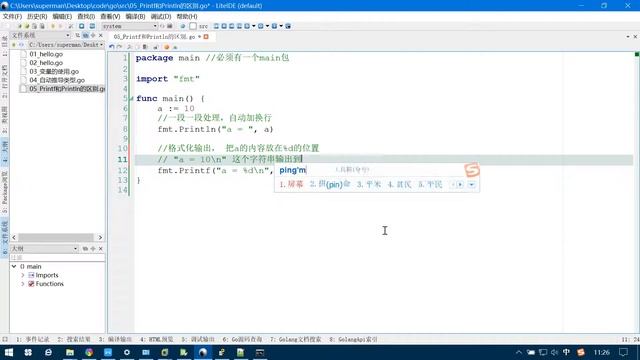
Task: Close the 大纲 outline panel
Action: [101, 249]
